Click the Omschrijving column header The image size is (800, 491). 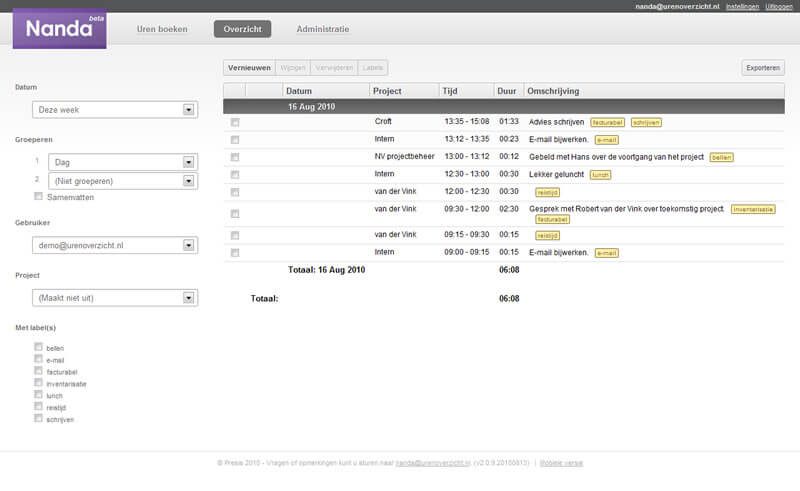coord(654,91)
